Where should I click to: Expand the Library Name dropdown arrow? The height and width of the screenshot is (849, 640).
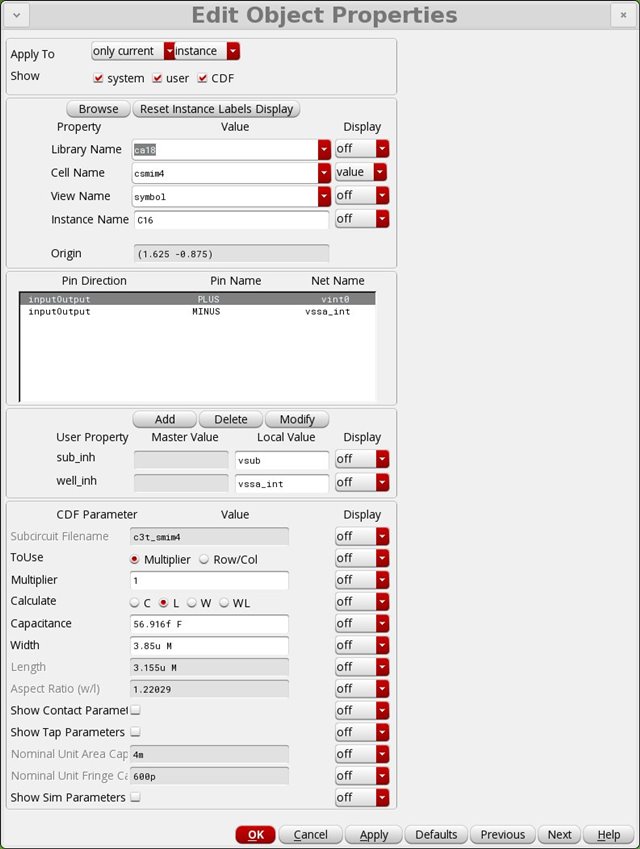tap(324, 149)
